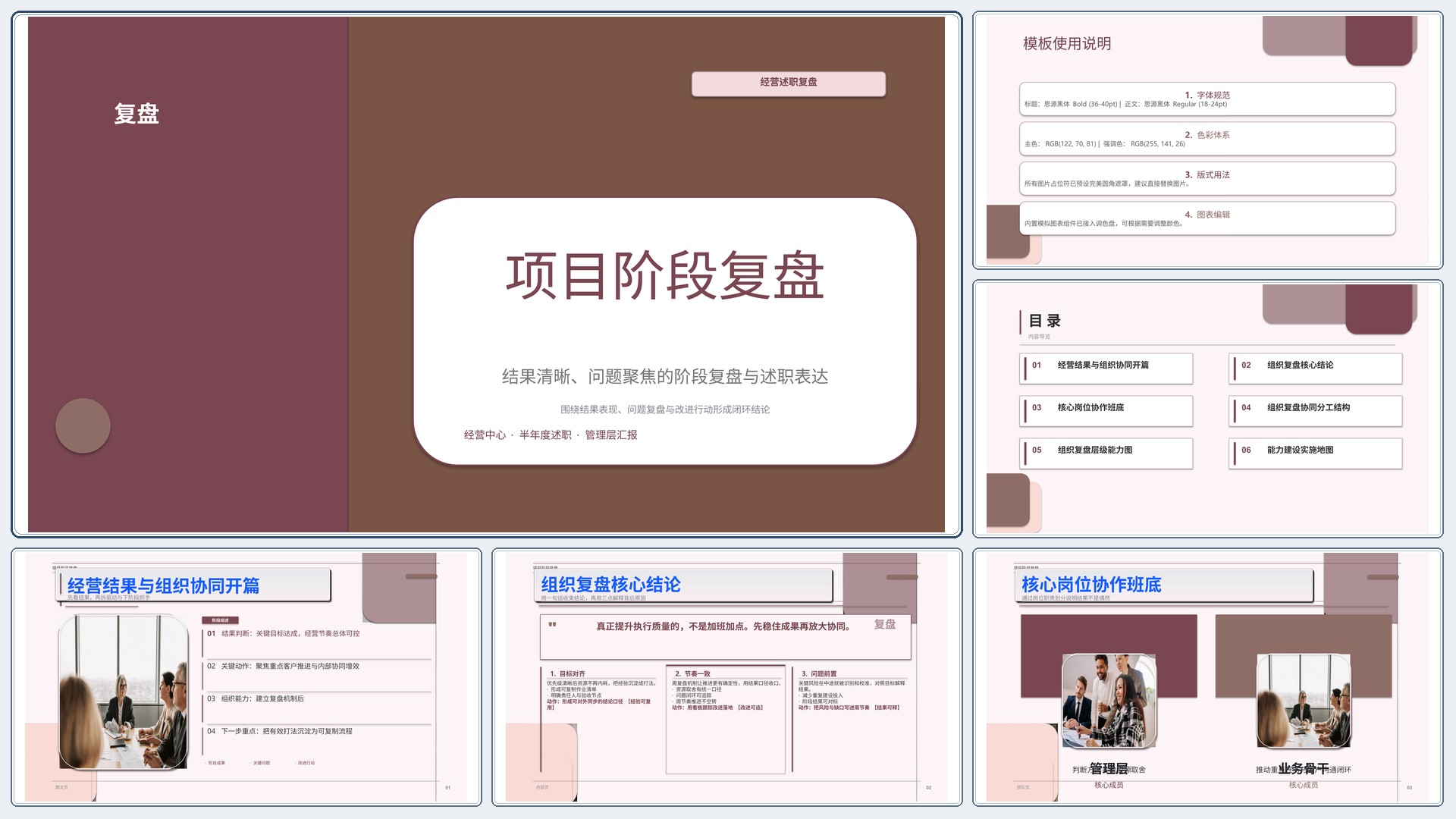Click footer text 经营中心 · 半年度述职 · 管理层汇报

click(x=551, y=435)
